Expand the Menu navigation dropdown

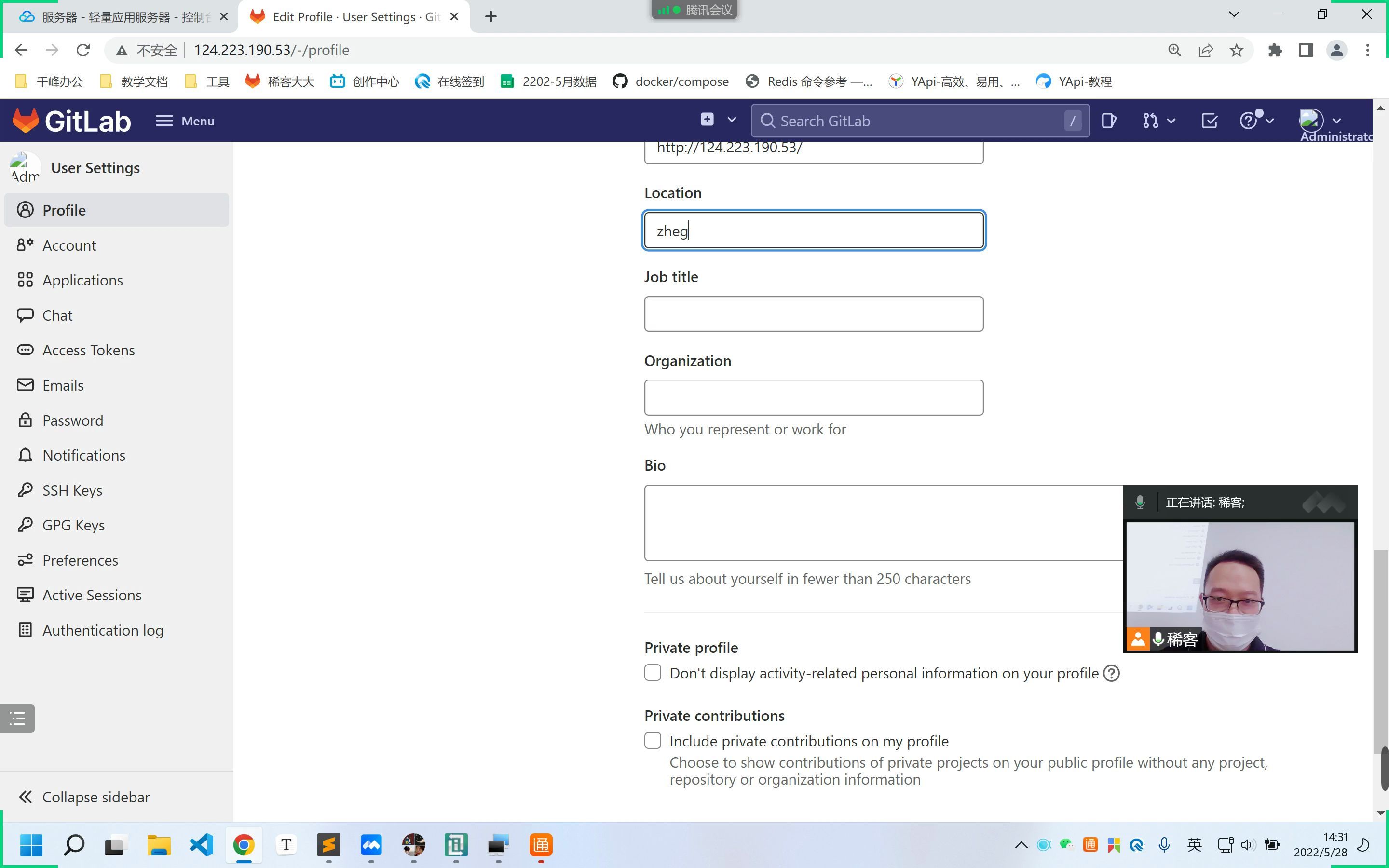186,120
